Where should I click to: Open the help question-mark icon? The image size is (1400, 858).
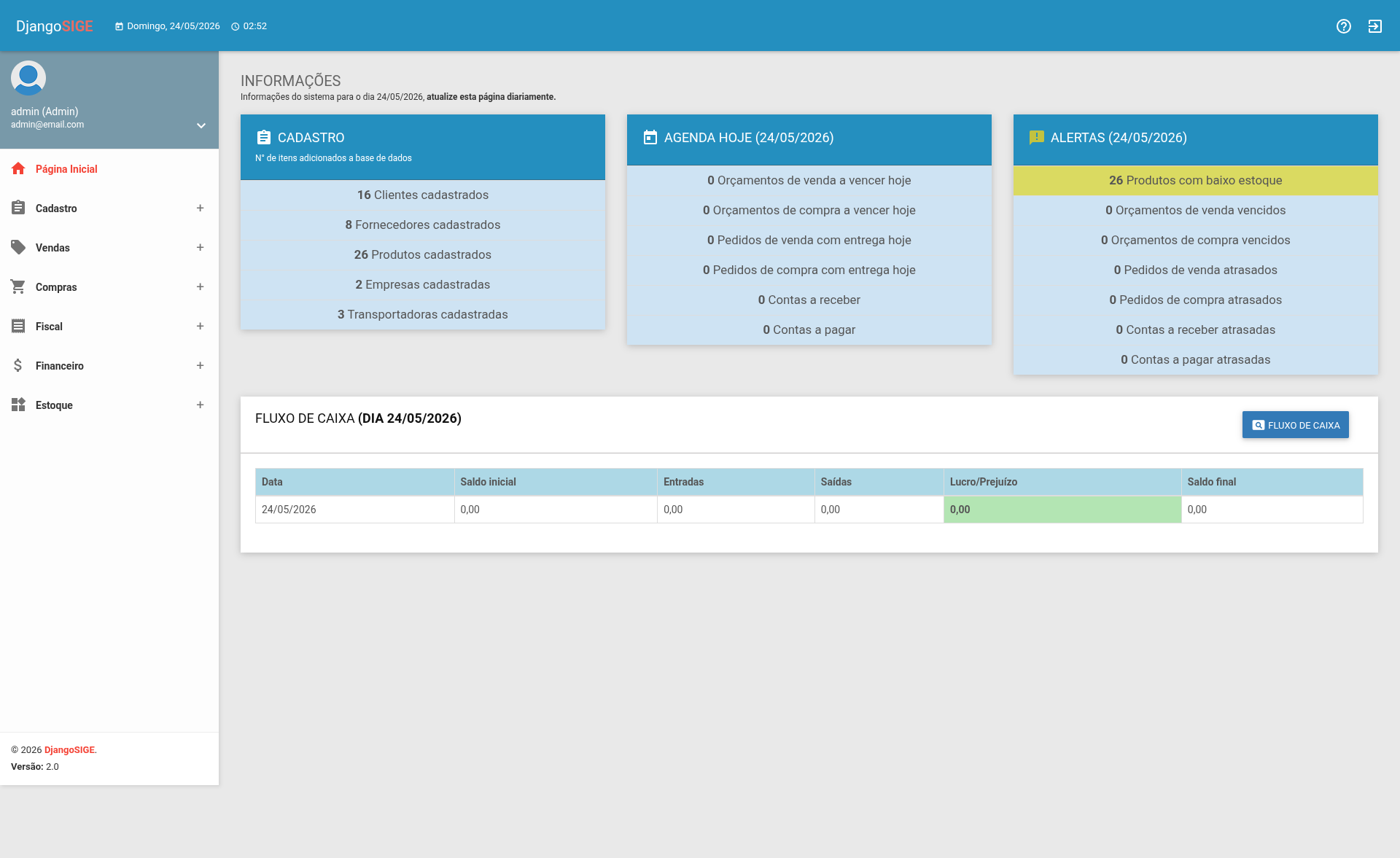(1344, 26)
